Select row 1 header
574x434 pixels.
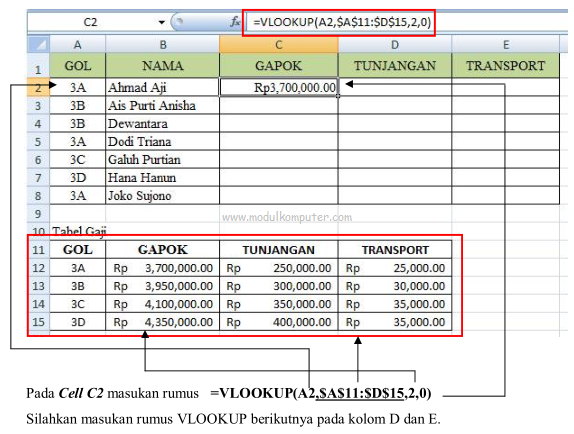[x=38, y=66]
